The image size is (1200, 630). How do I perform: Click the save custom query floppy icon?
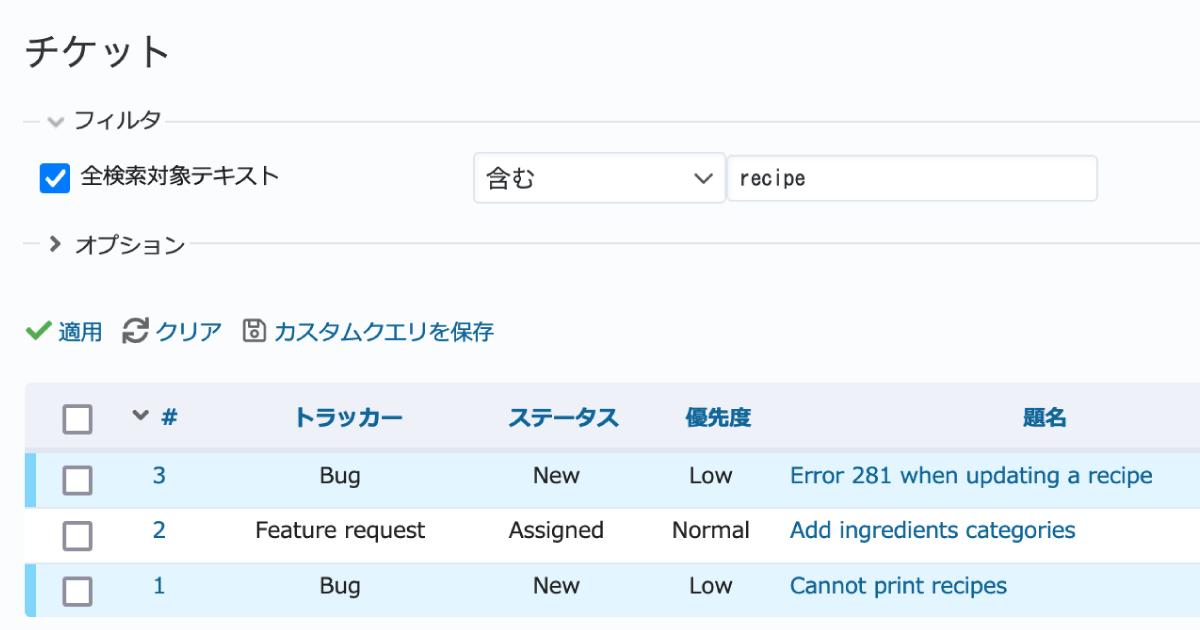click(x=254, y=331)
